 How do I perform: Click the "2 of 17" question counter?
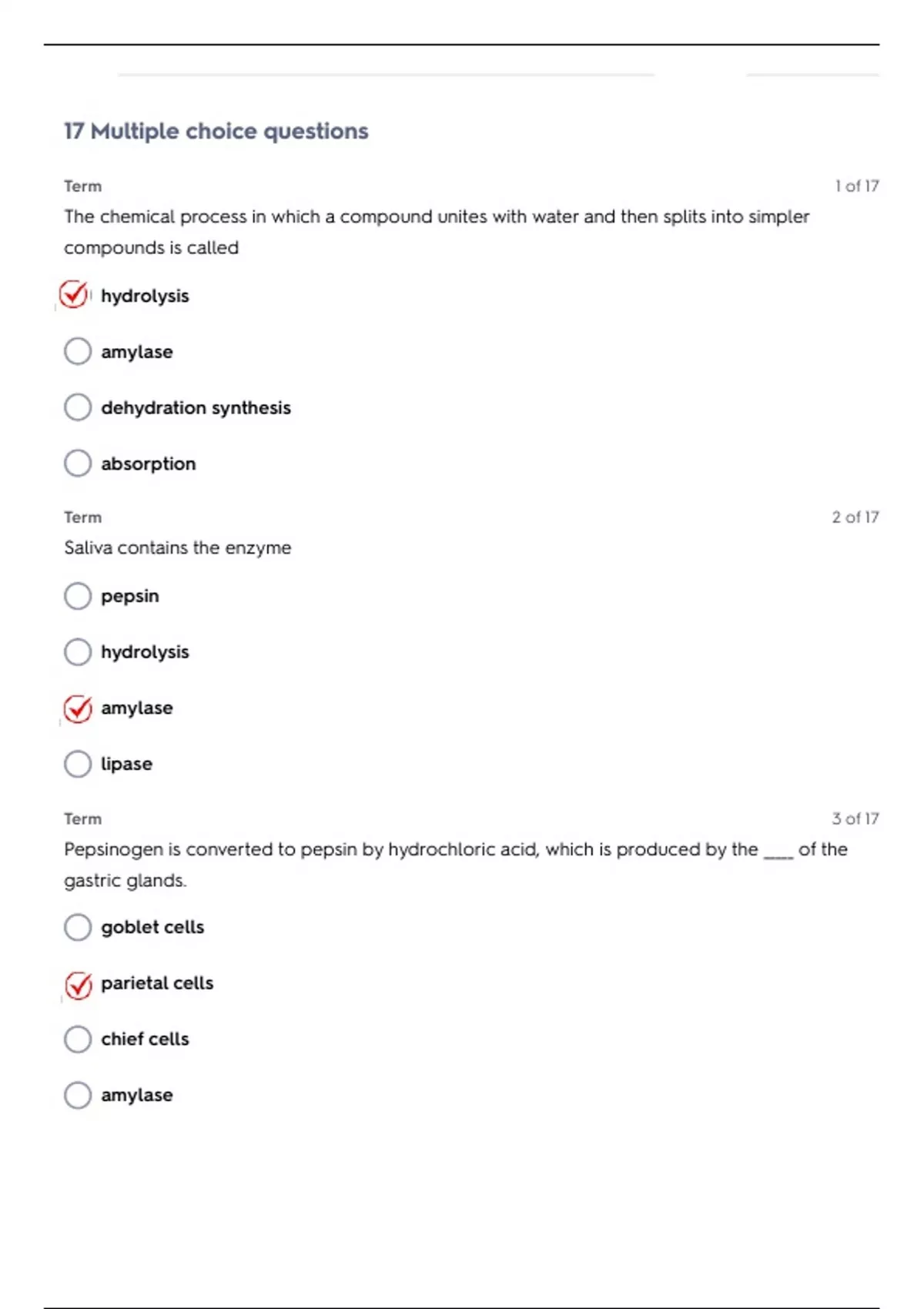tap(855, 517)
